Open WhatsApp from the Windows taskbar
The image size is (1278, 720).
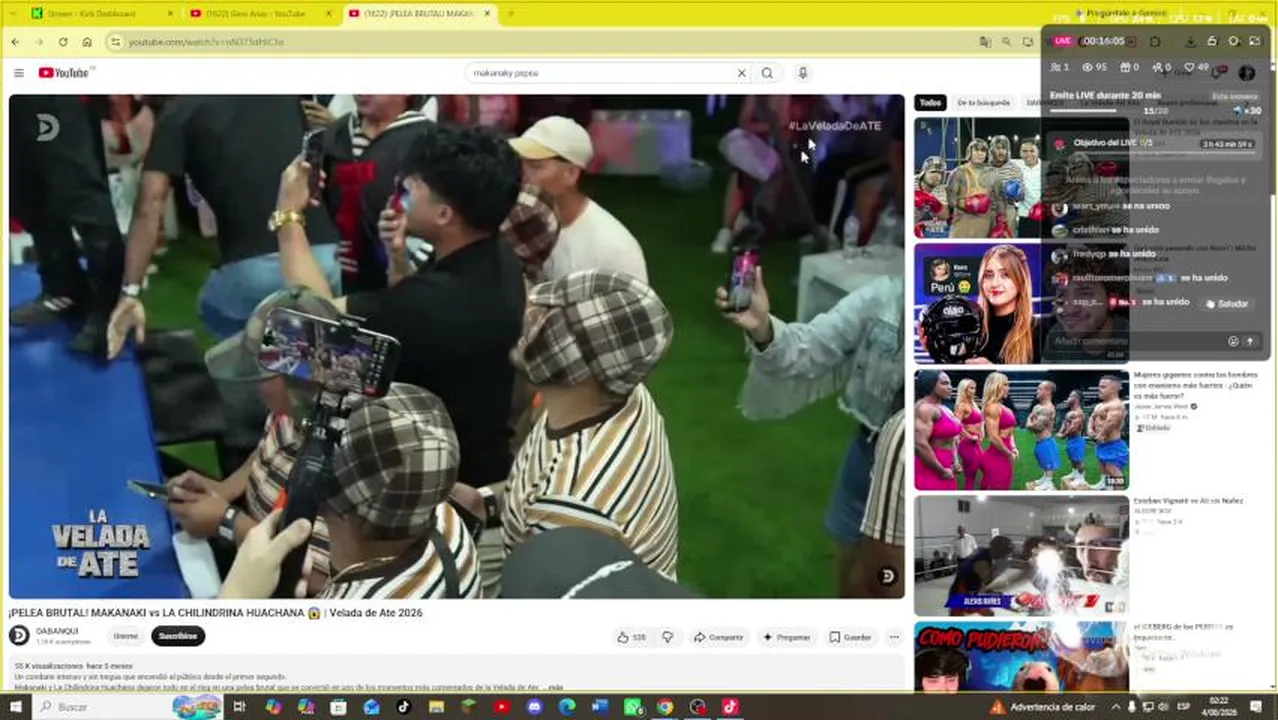632,707
